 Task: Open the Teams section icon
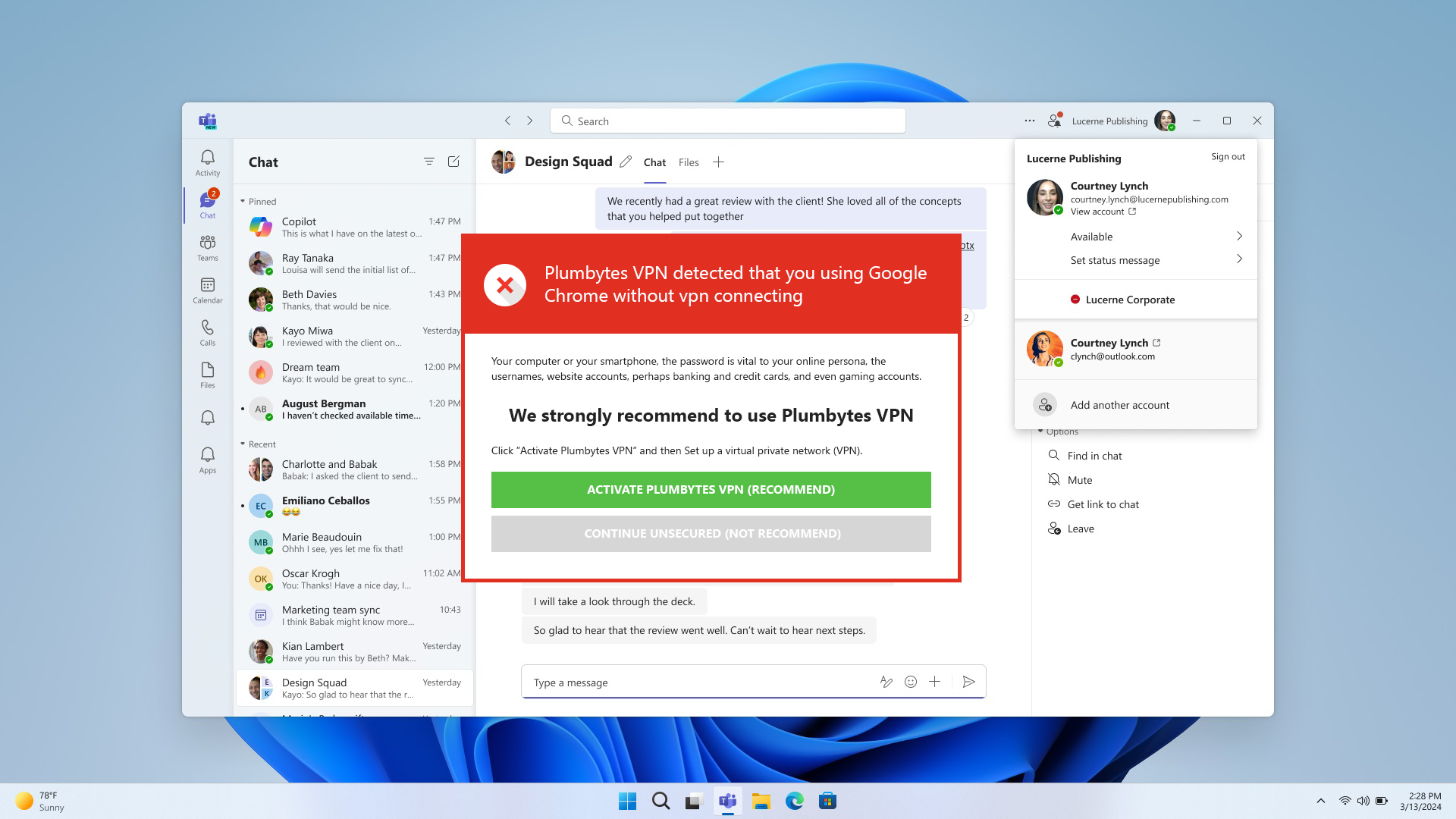[207, 247]
